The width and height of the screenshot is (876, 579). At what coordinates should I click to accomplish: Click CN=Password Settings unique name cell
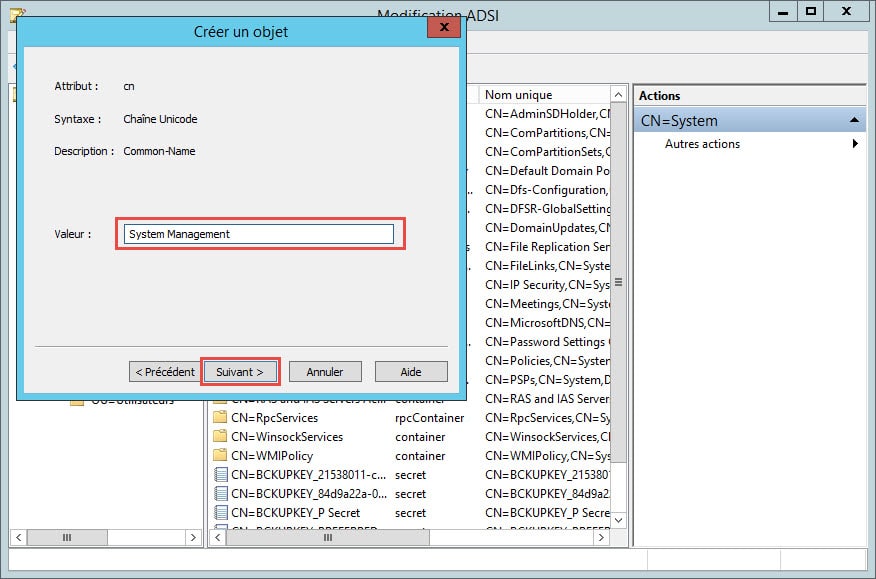[x=548, y=341]
